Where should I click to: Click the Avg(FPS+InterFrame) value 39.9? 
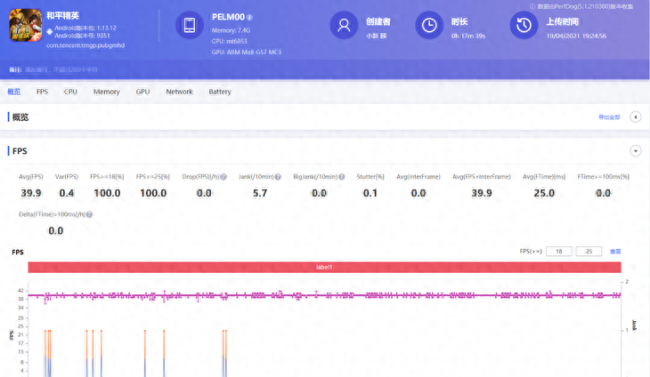(482, 193)
